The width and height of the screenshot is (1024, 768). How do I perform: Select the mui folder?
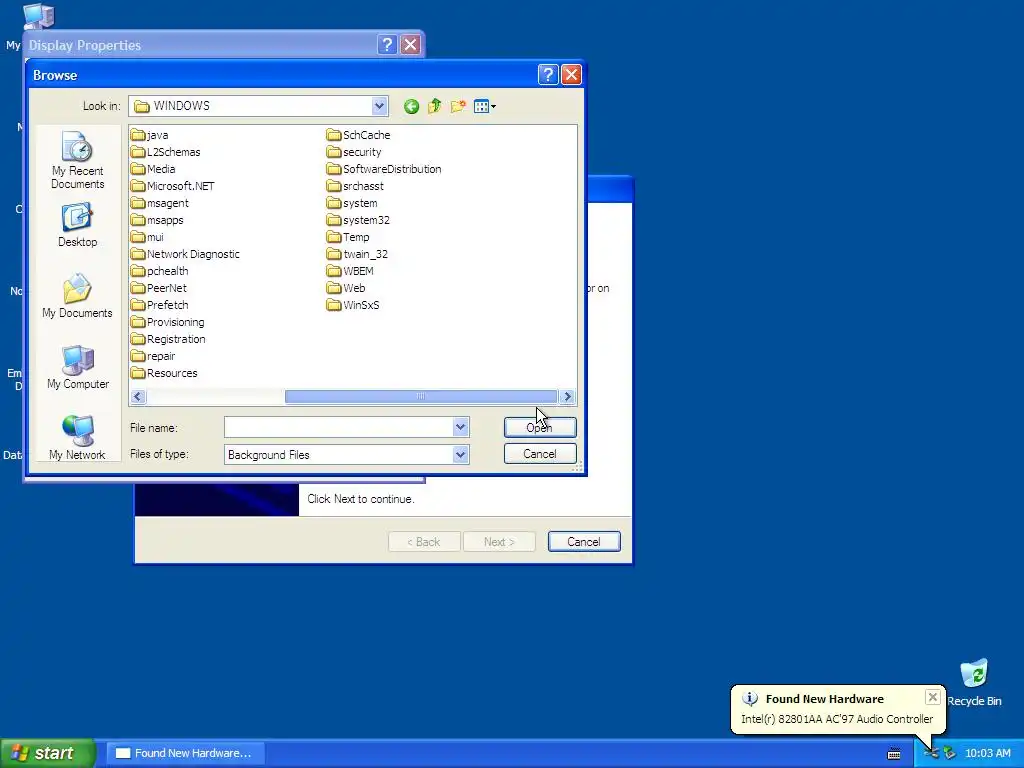pos(147,237)
